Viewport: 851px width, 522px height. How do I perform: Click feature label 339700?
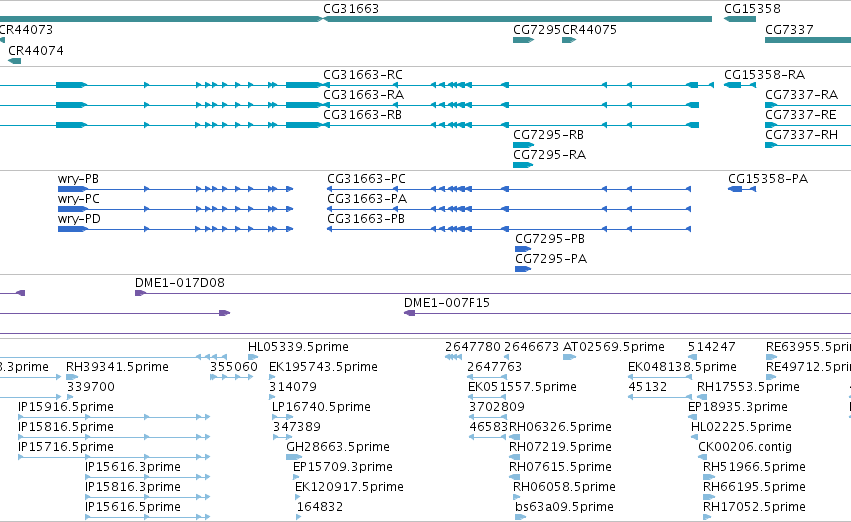pyautogui.click(x=91, y=387)
